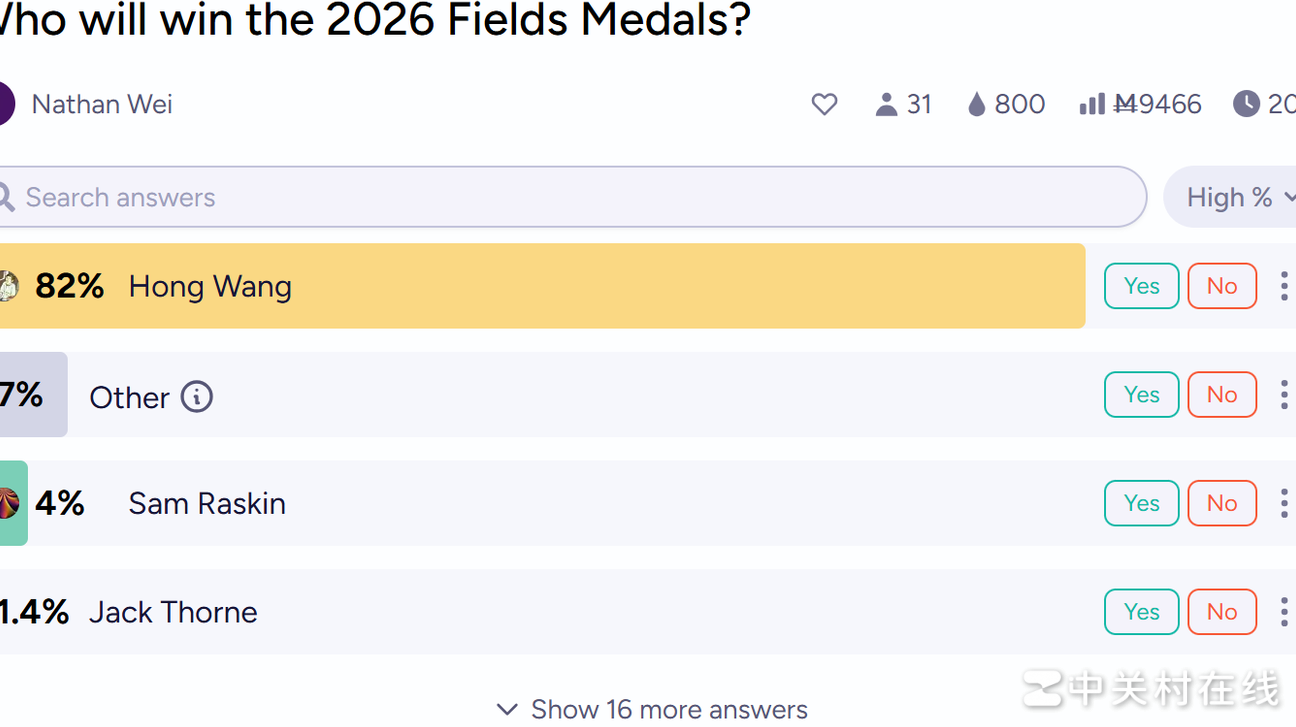Open Nathan Wei's profile link

102,104
